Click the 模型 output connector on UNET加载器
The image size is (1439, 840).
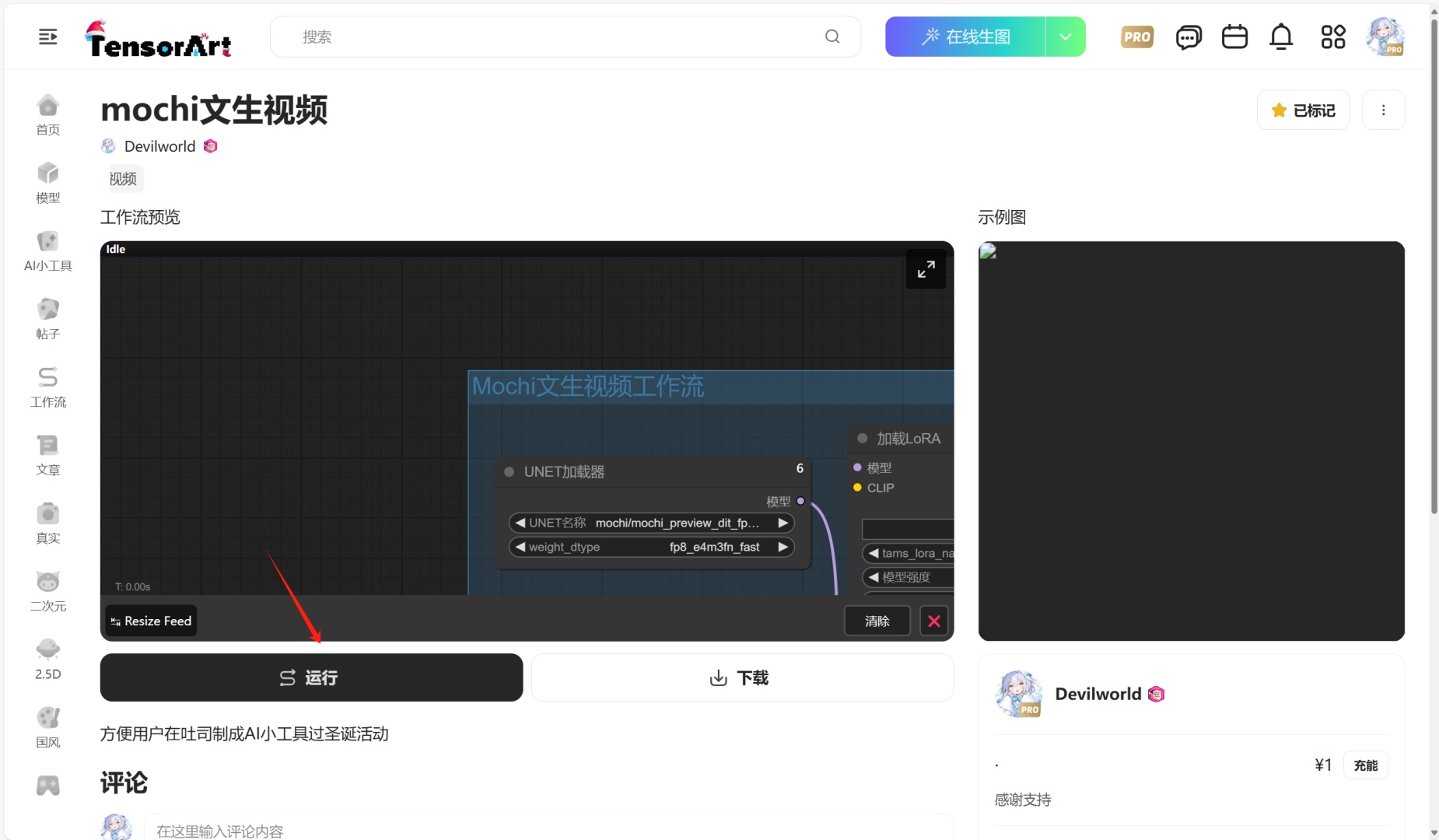tap(800, 501)
